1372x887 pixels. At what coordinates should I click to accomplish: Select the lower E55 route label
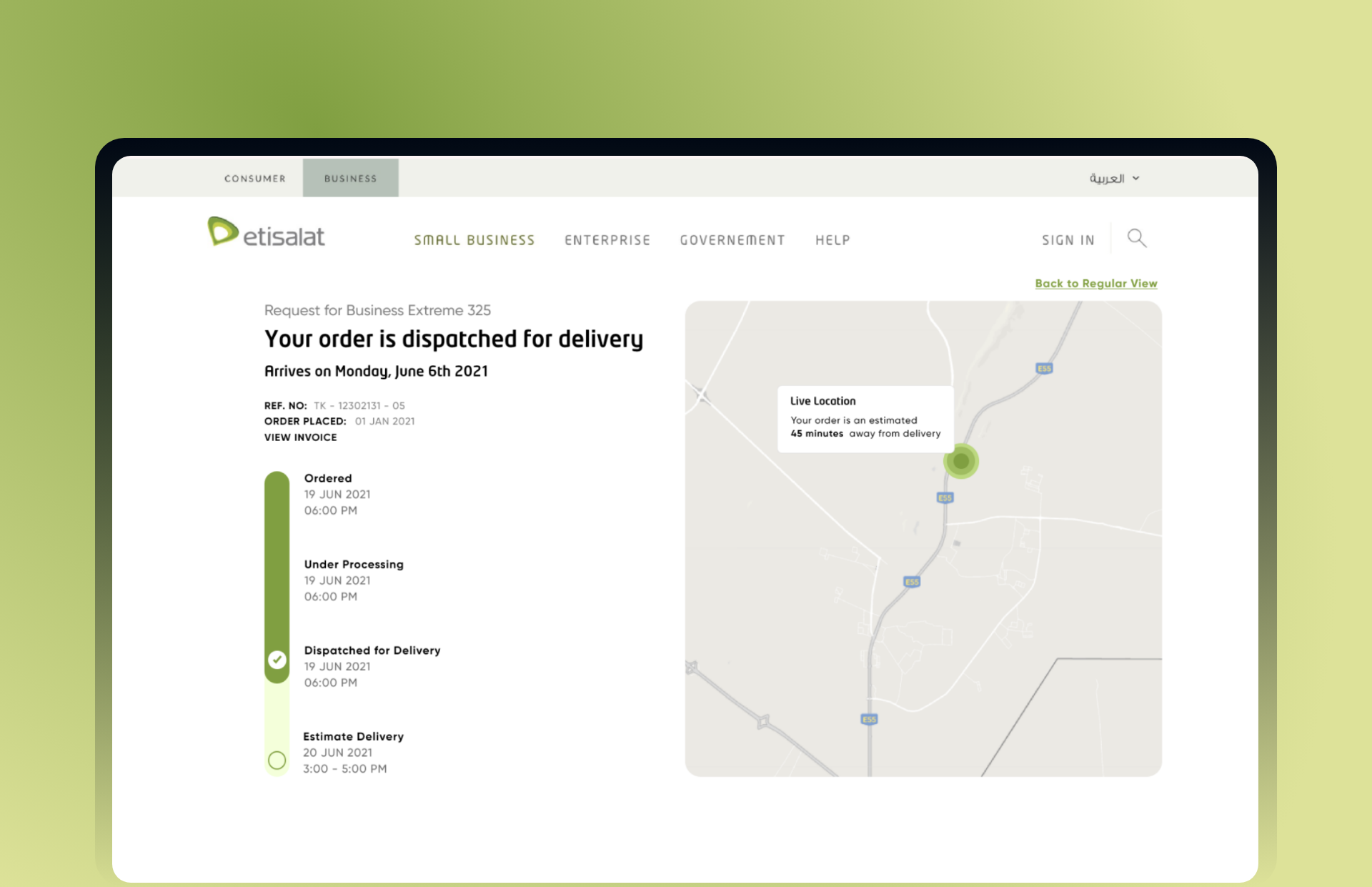pyautogui.click(x=869, y=719)
